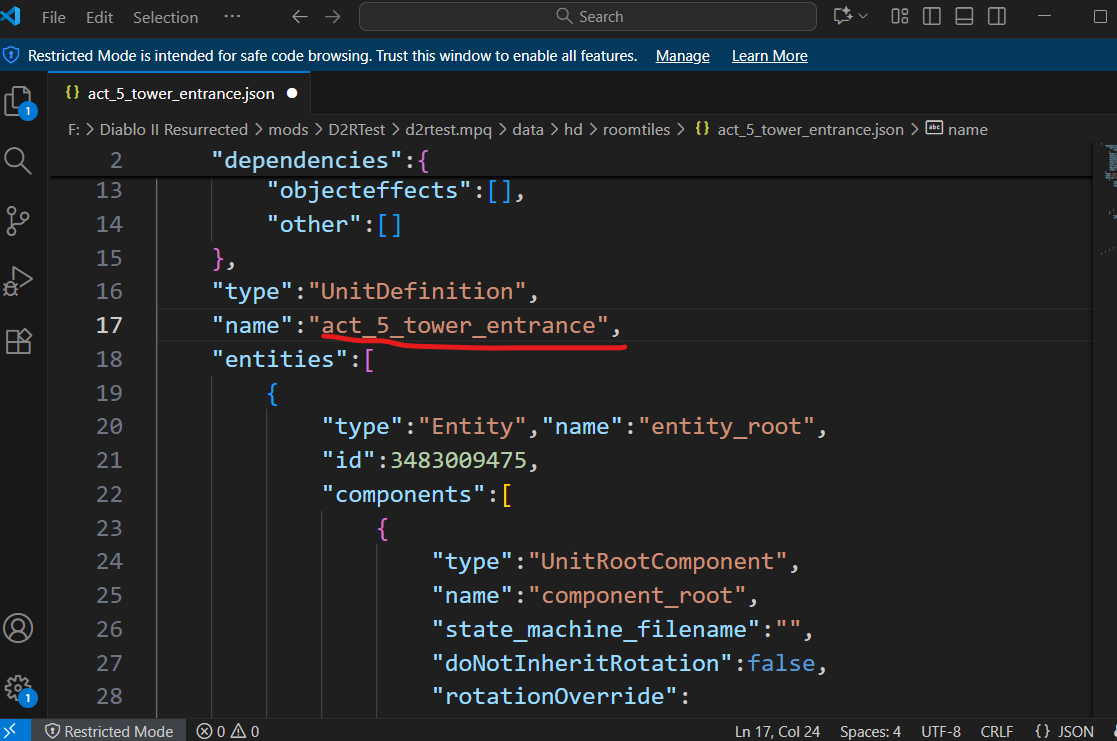This screenshot has width=1117, height=741.
Task: Open the Explorer view in activity bar
Action: point(19,101)
